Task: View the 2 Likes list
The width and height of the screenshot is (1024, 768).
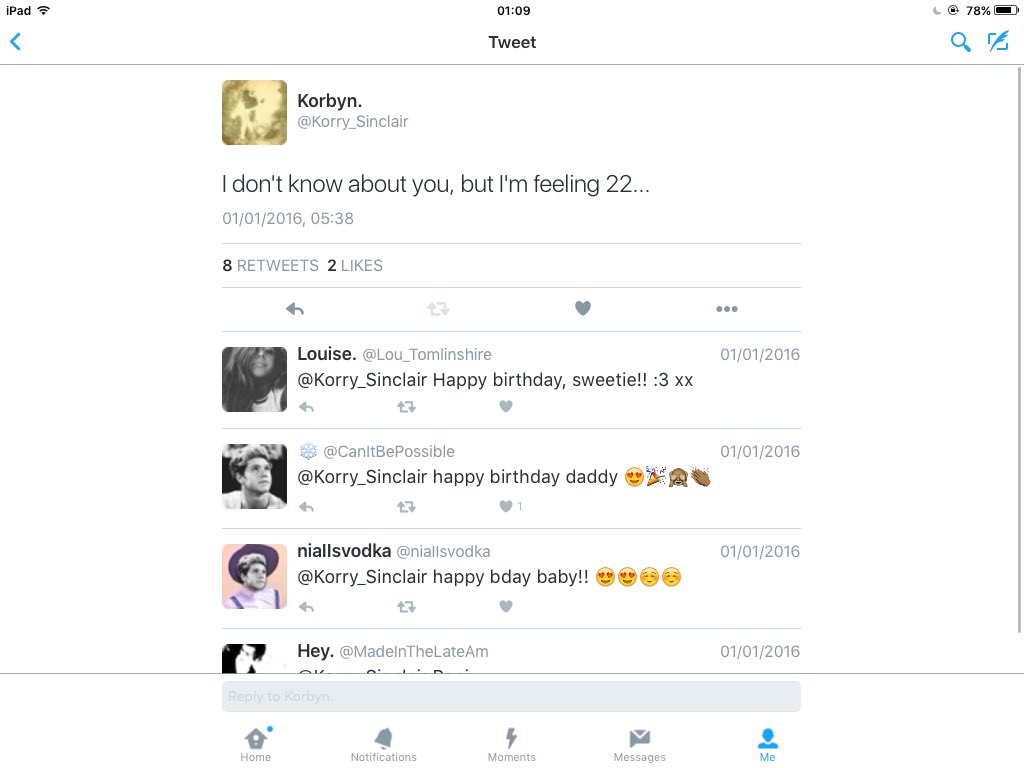Action: [355, 266]
